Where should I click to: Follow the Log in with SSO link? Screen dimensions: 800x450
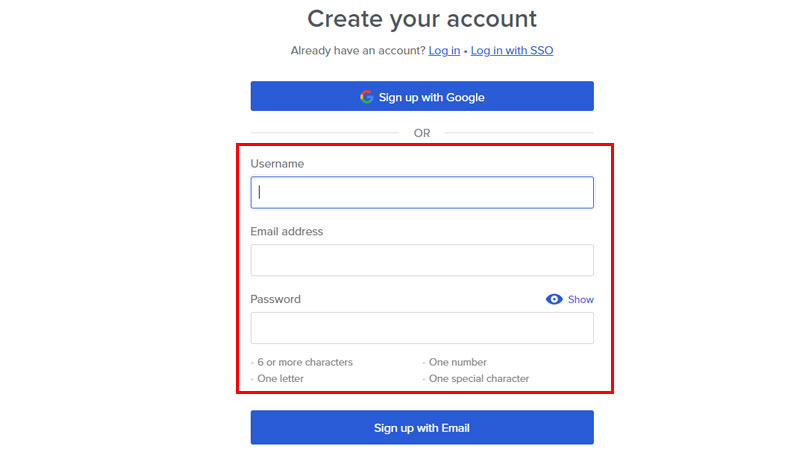coord(512,50)
